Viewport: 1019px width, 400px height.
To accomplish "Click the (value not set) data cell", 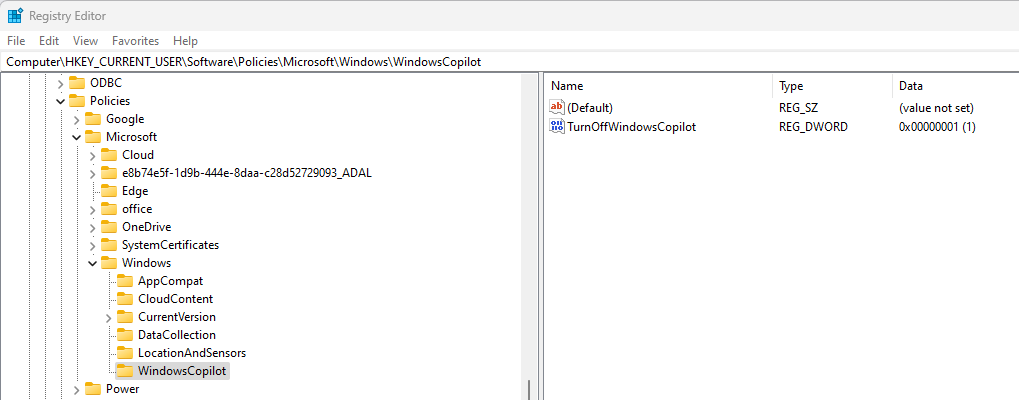I will [x=936, y=107].
